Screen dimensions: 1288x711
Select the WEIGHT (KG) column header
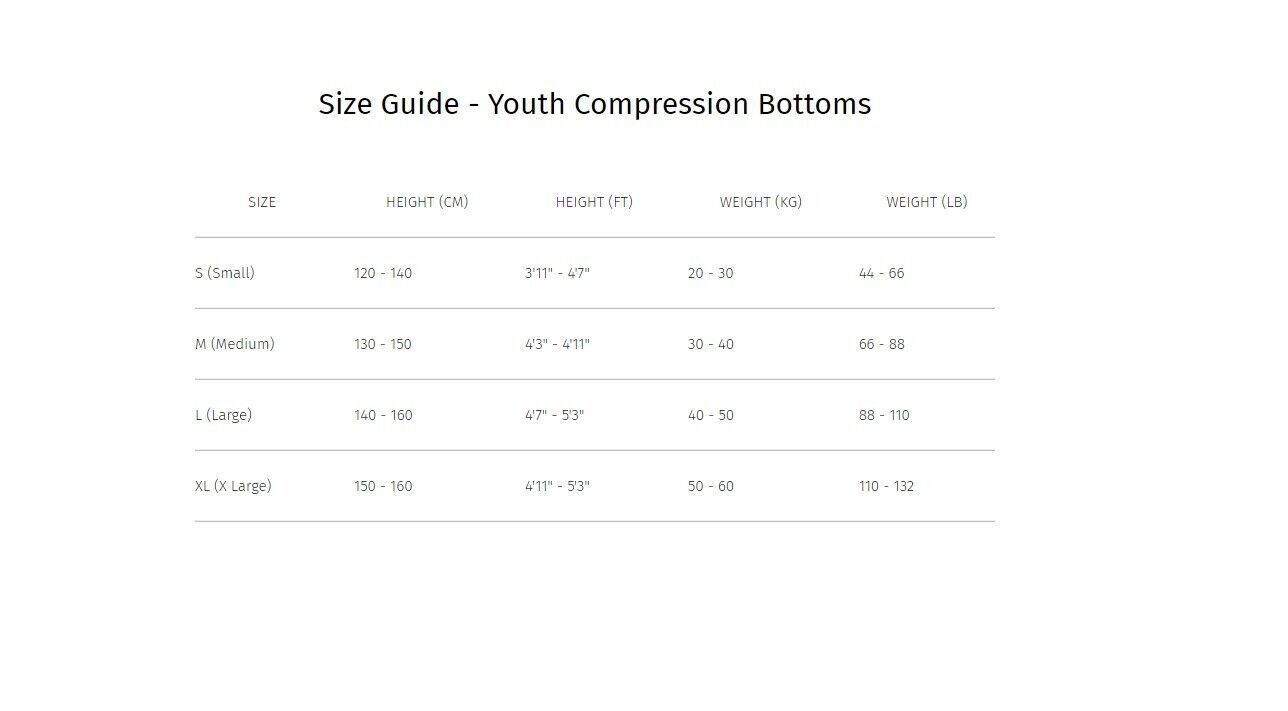click(761, 202)
